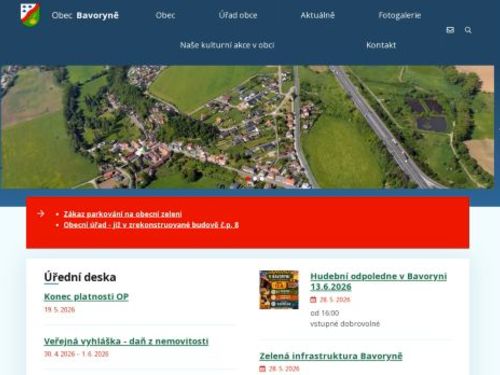This screenshot has height=375, width=500.
Task: Click the Bavoryně coat of arms logo
Action: [30, 15]
